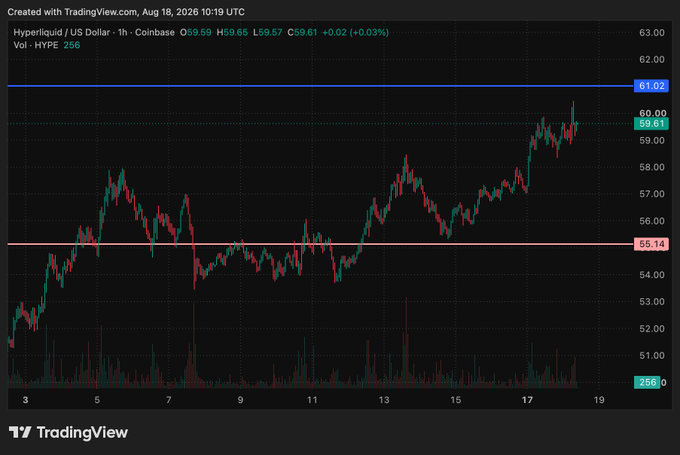Click the +0.02 (+0.03%) change value
Viewport: 680px width, 455px height.
pos(356,33)
